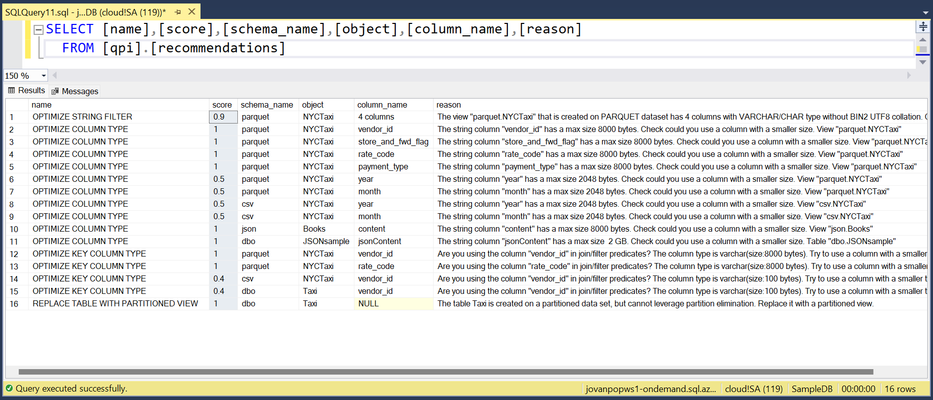Viewport: 933px width, 400px height.
Task: Click the score column header
Action: tap(223, 105)
